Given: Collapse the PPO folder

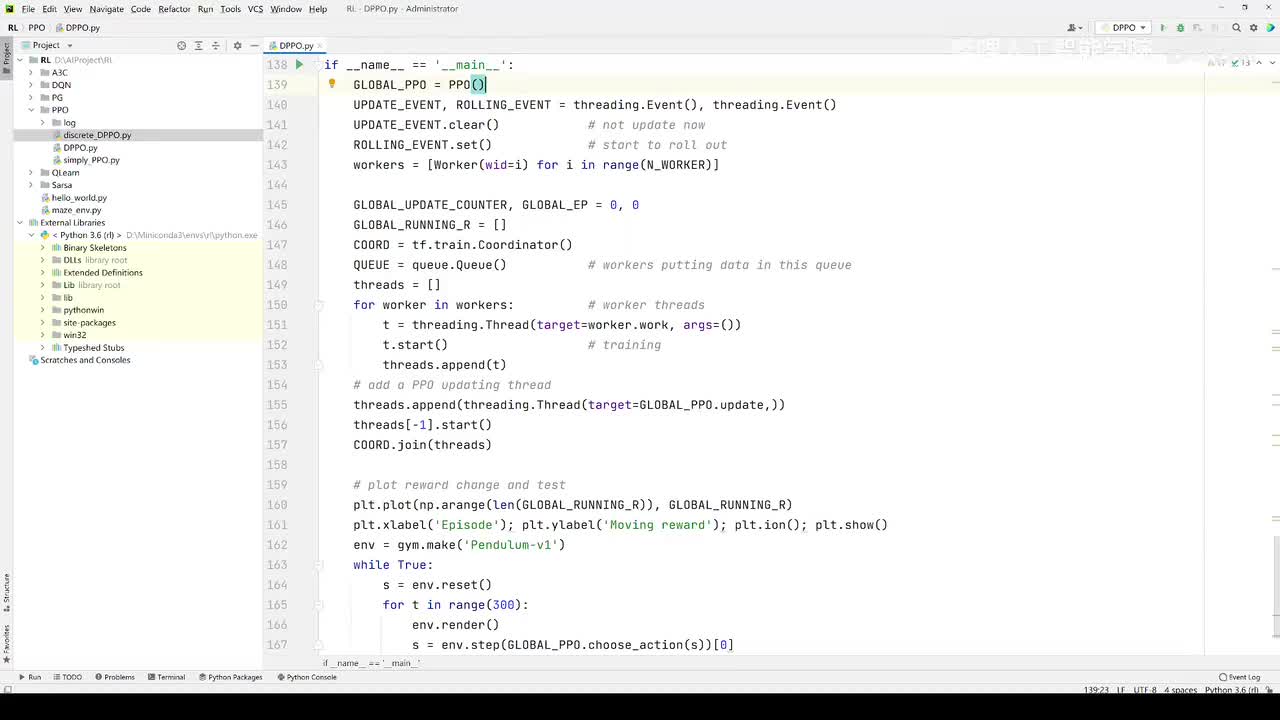Looking at the screenshot, I should coord(31,110).
